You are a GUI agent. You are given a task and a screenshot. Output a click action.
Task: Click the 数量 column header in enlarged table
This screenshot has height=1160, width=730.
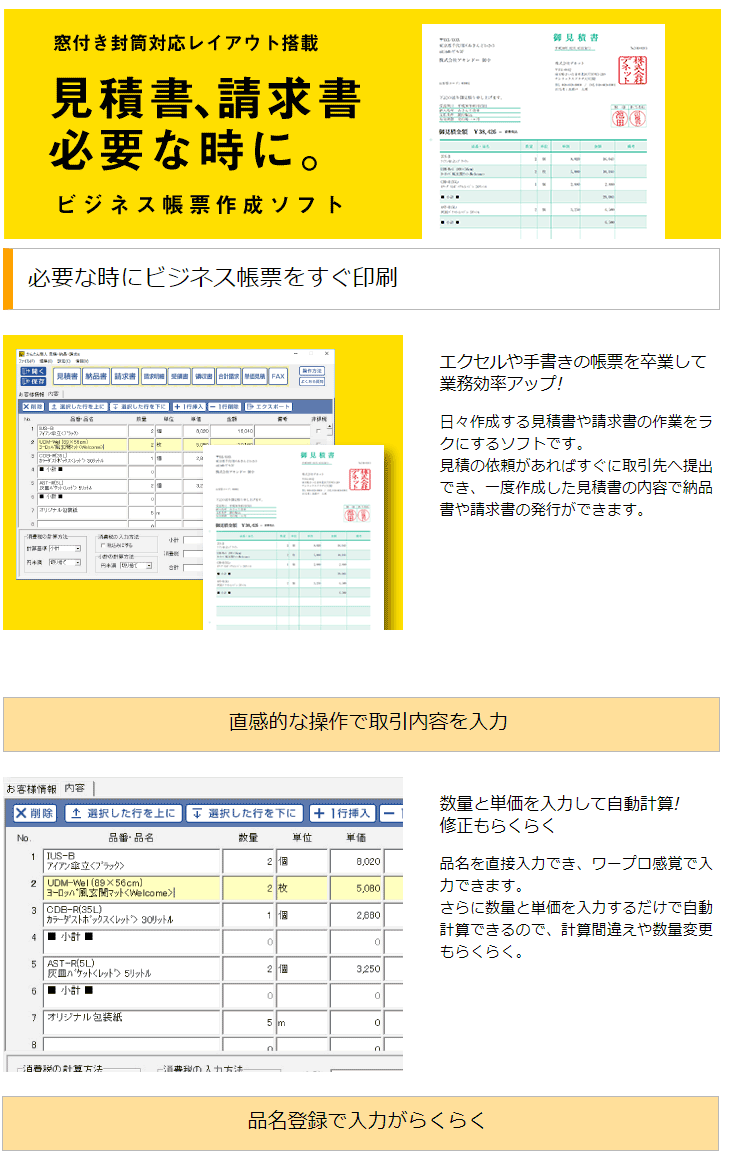[248, 837]
